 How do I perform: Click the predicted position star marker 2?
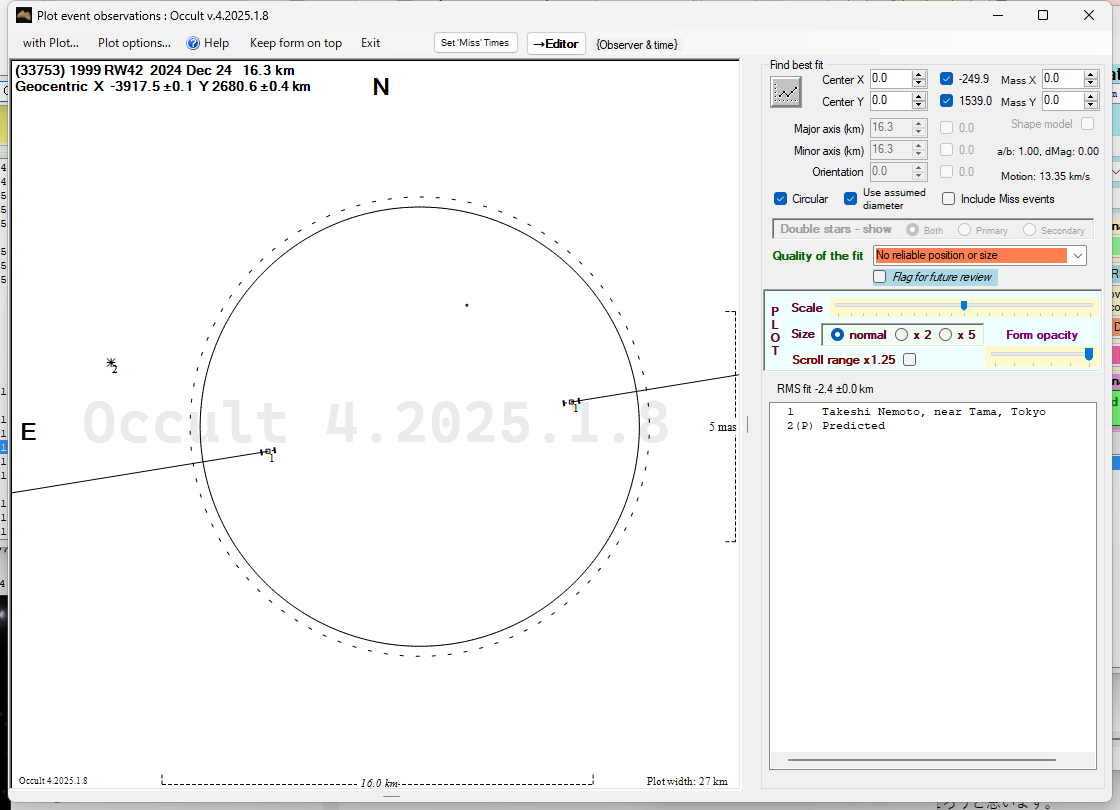pyautogui.click(x=111, y=364)
